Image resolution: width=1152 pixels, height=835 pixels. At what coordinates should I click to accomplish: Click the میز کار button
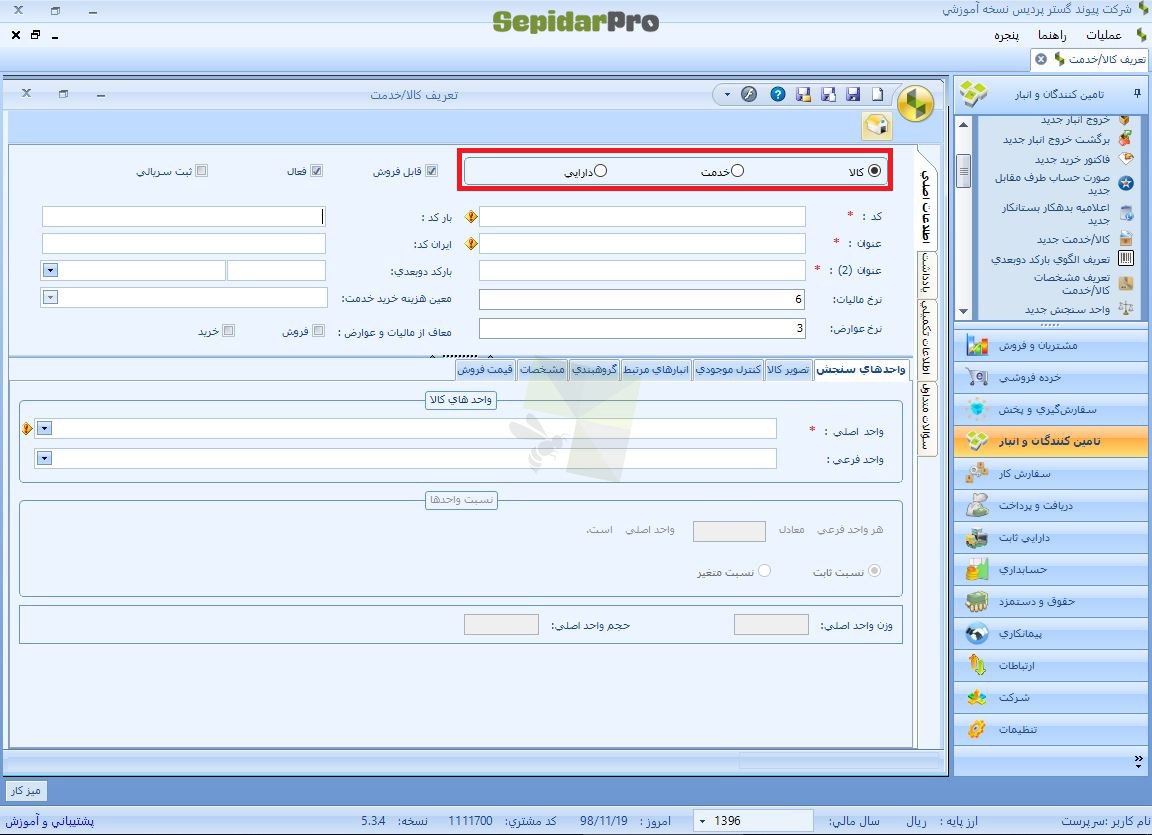(26, 791)
